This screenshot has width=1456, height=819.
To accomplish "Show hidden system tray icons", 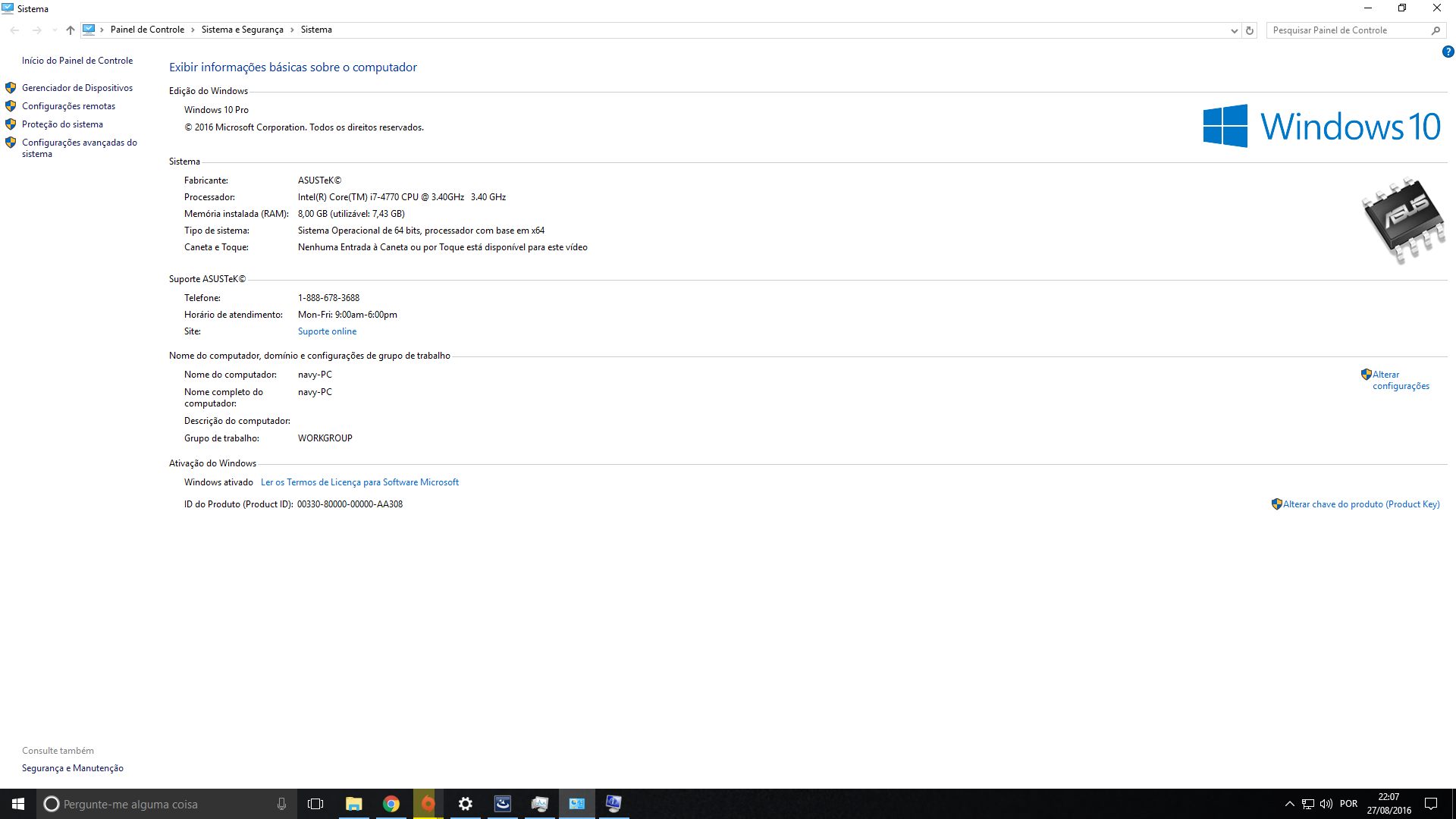I will point(1289,804).
